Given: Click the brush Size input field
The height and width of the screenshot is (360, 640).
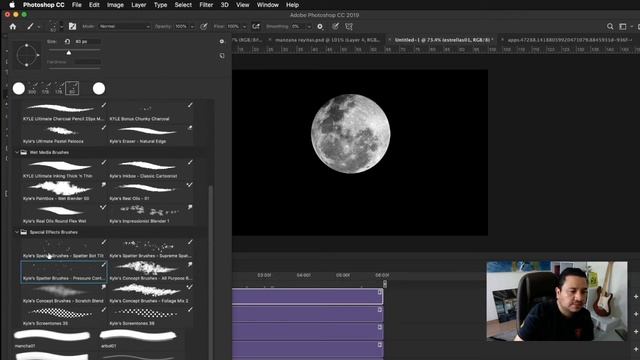Looking at the screenshot, I should 87,42.
